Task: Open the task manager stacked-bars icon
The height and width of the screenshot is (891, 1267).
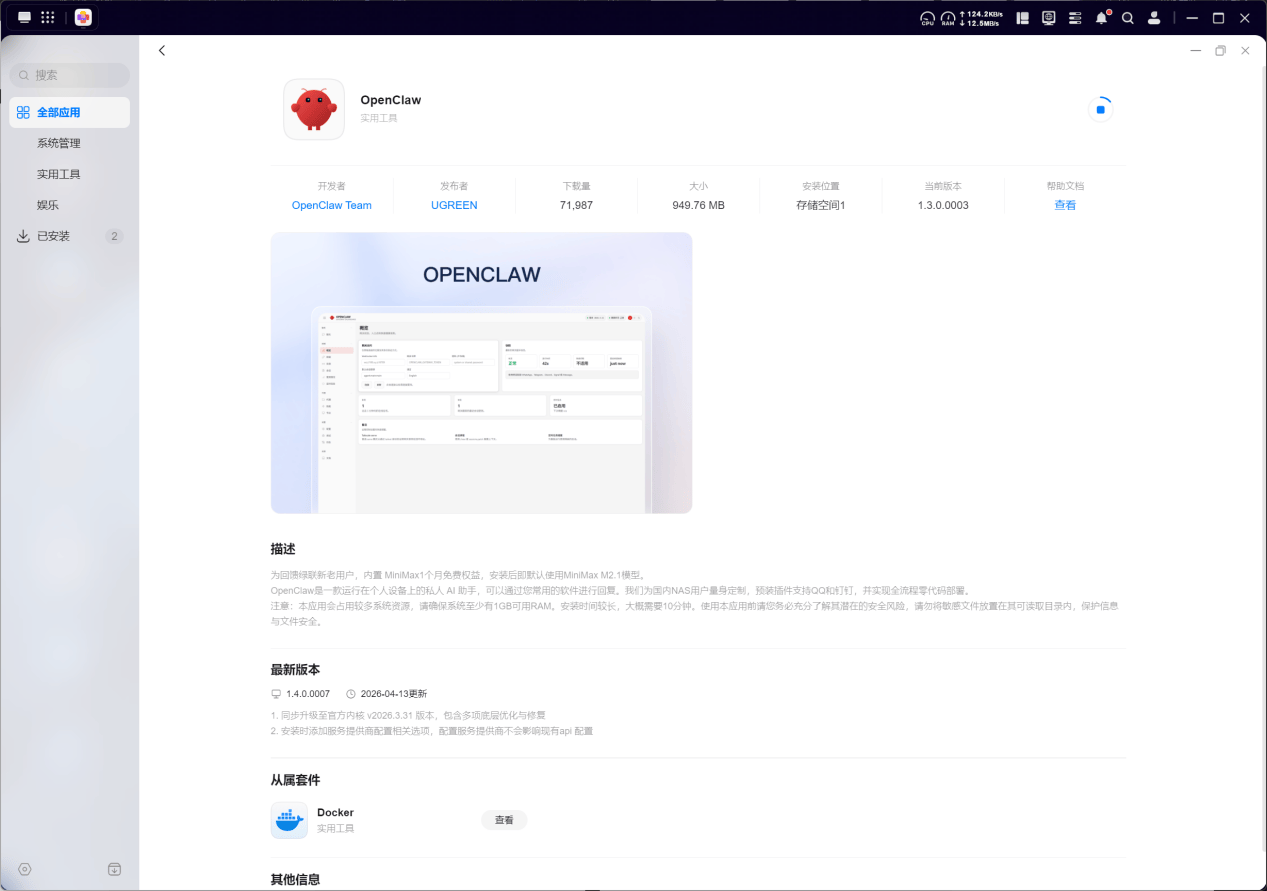Action: point(1075,18)
